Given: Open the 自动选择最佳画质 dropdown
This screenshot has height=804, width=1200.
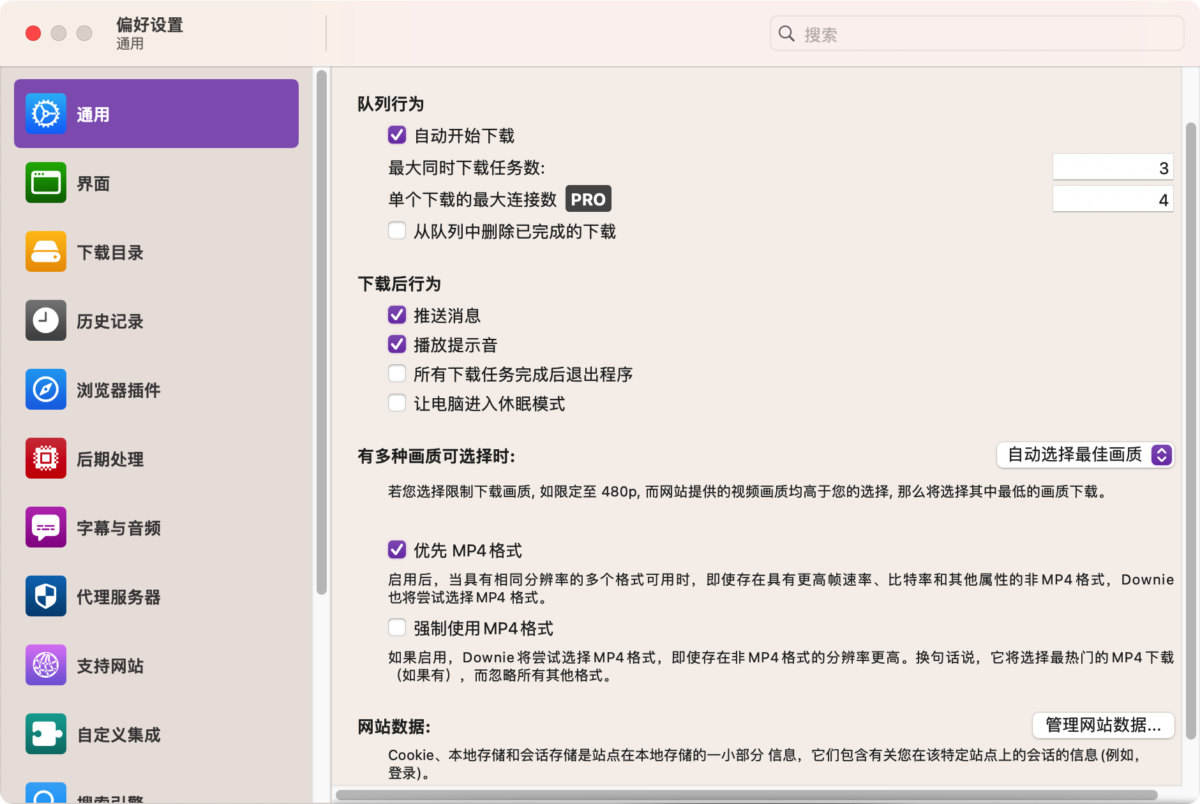Looking at the screenshot, I should [x=1085, y=455].
